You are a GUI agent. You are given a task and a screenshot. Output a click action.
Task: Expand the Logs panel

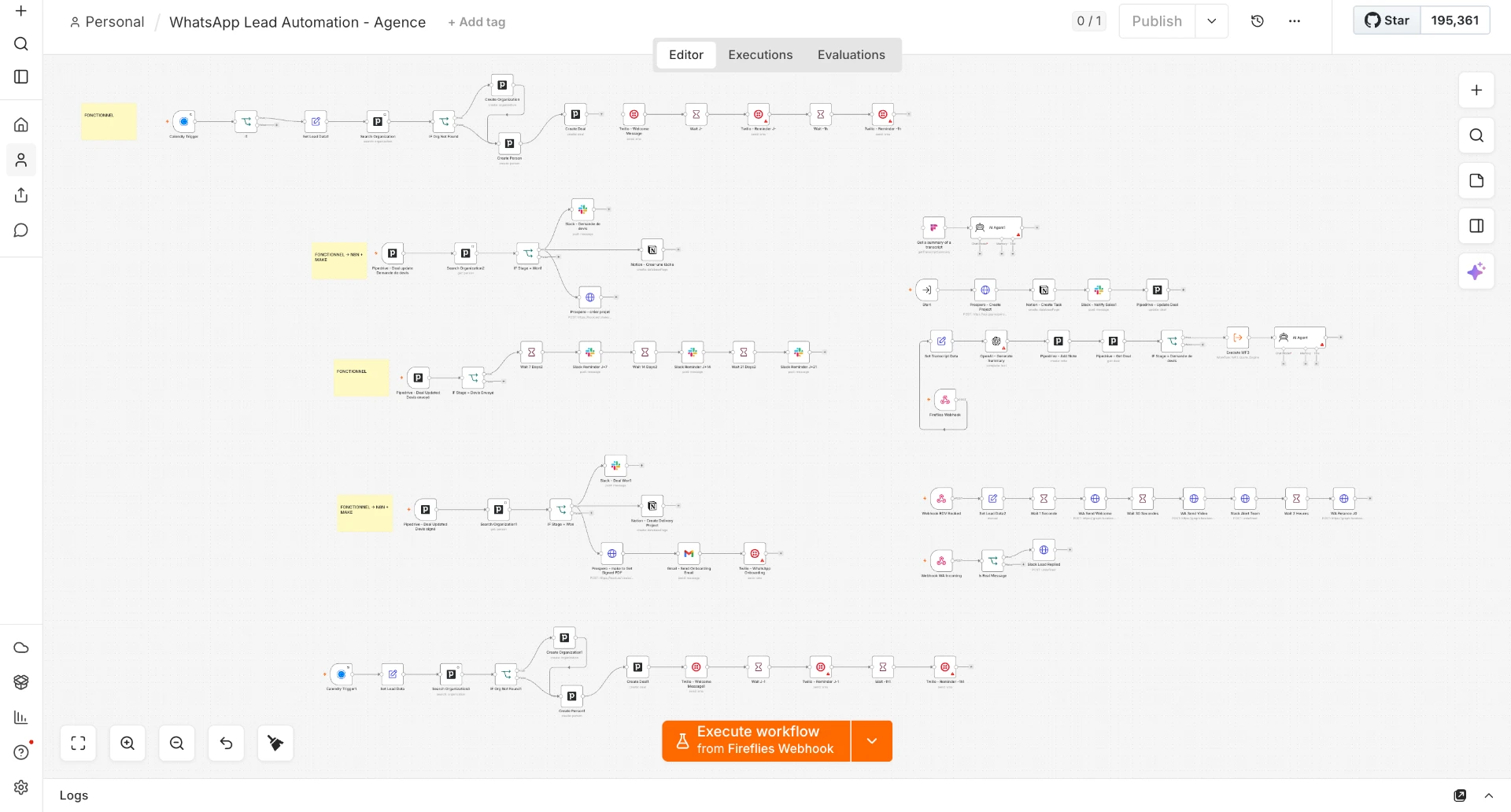[1489, 795]
